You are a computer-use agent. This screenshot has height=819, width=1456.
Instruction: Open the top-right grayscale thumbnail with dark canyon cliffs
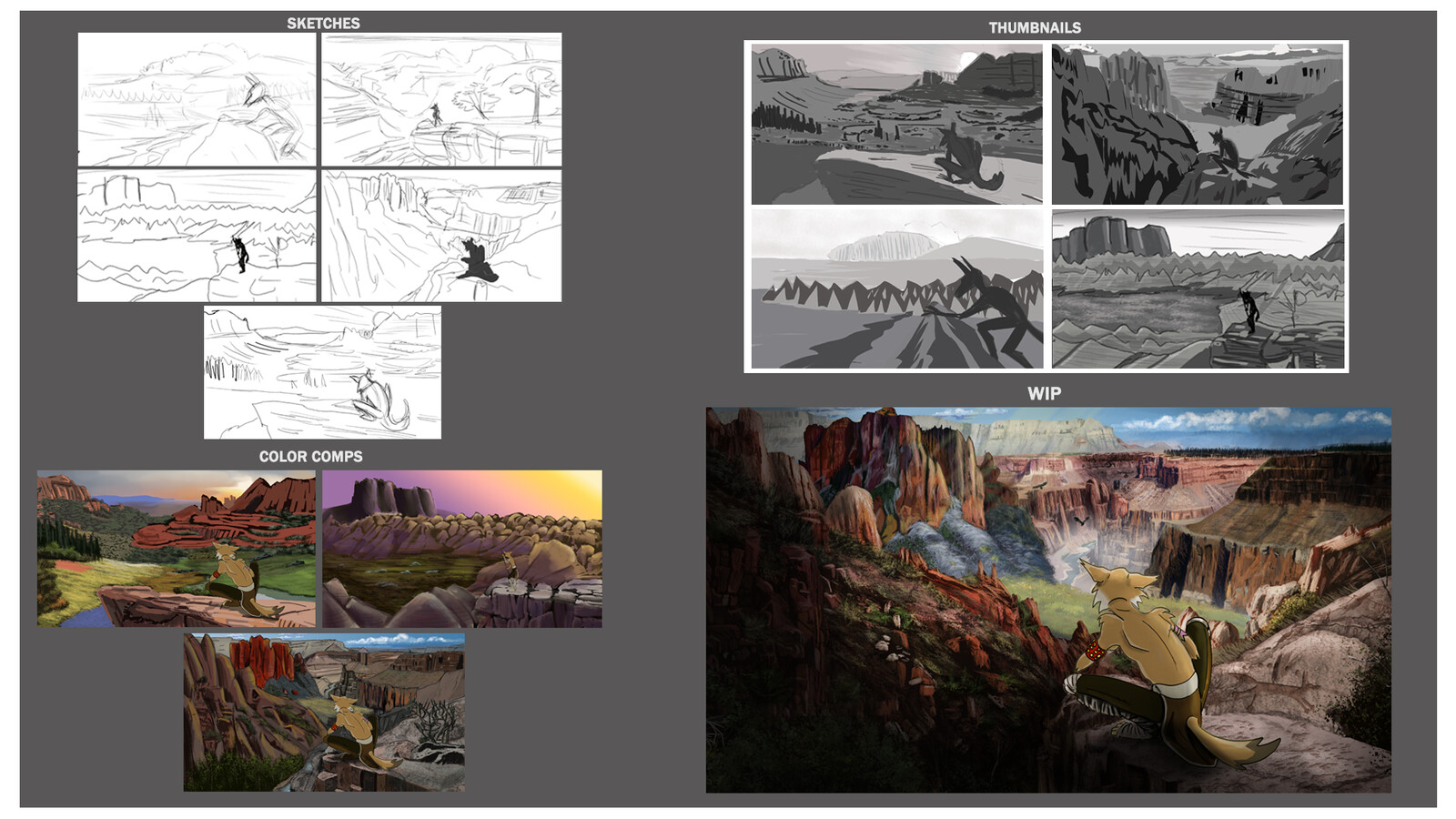coord(1198,125)
